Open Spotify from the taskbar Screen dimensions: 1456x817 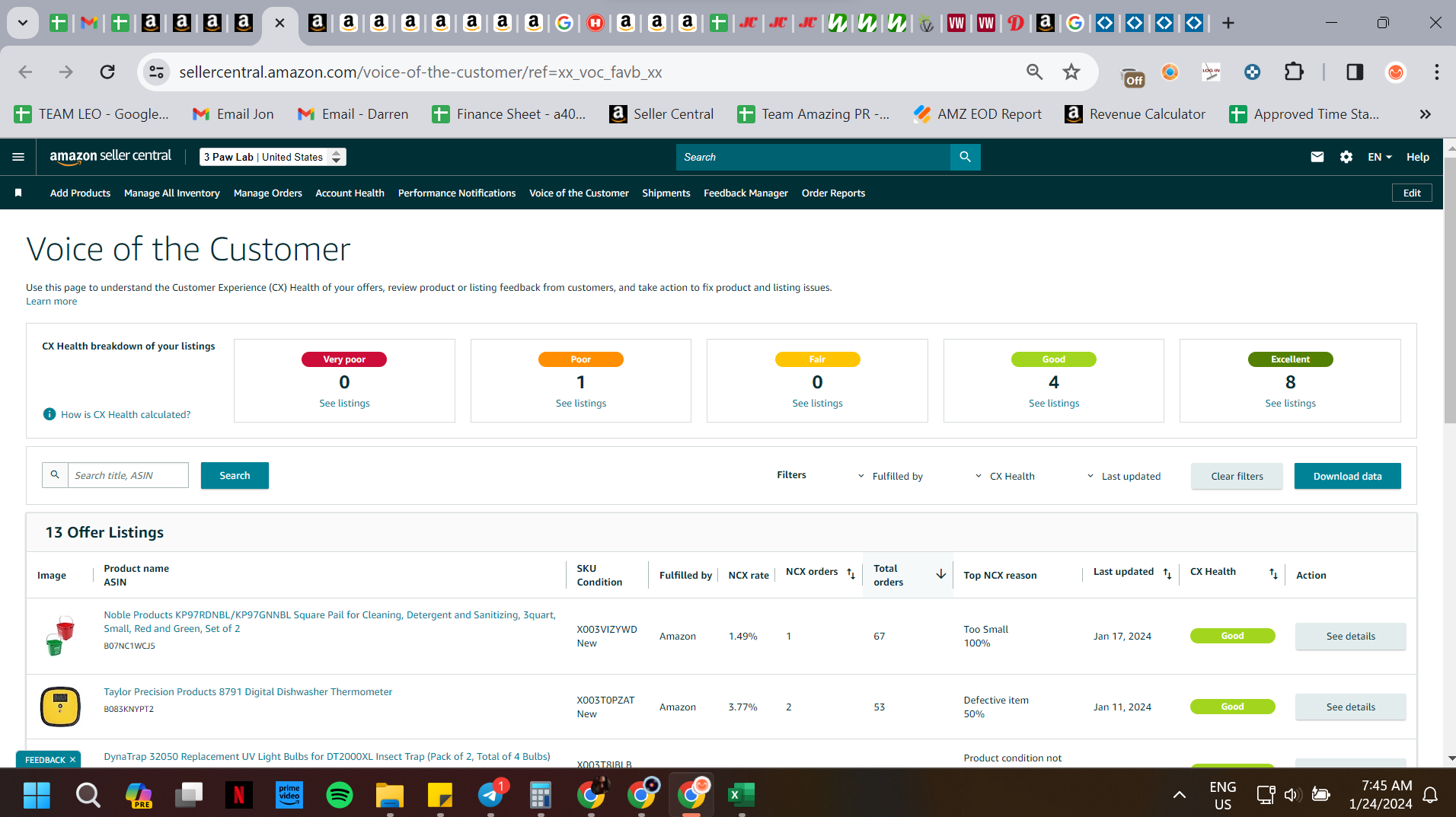[x=339, y=795]
